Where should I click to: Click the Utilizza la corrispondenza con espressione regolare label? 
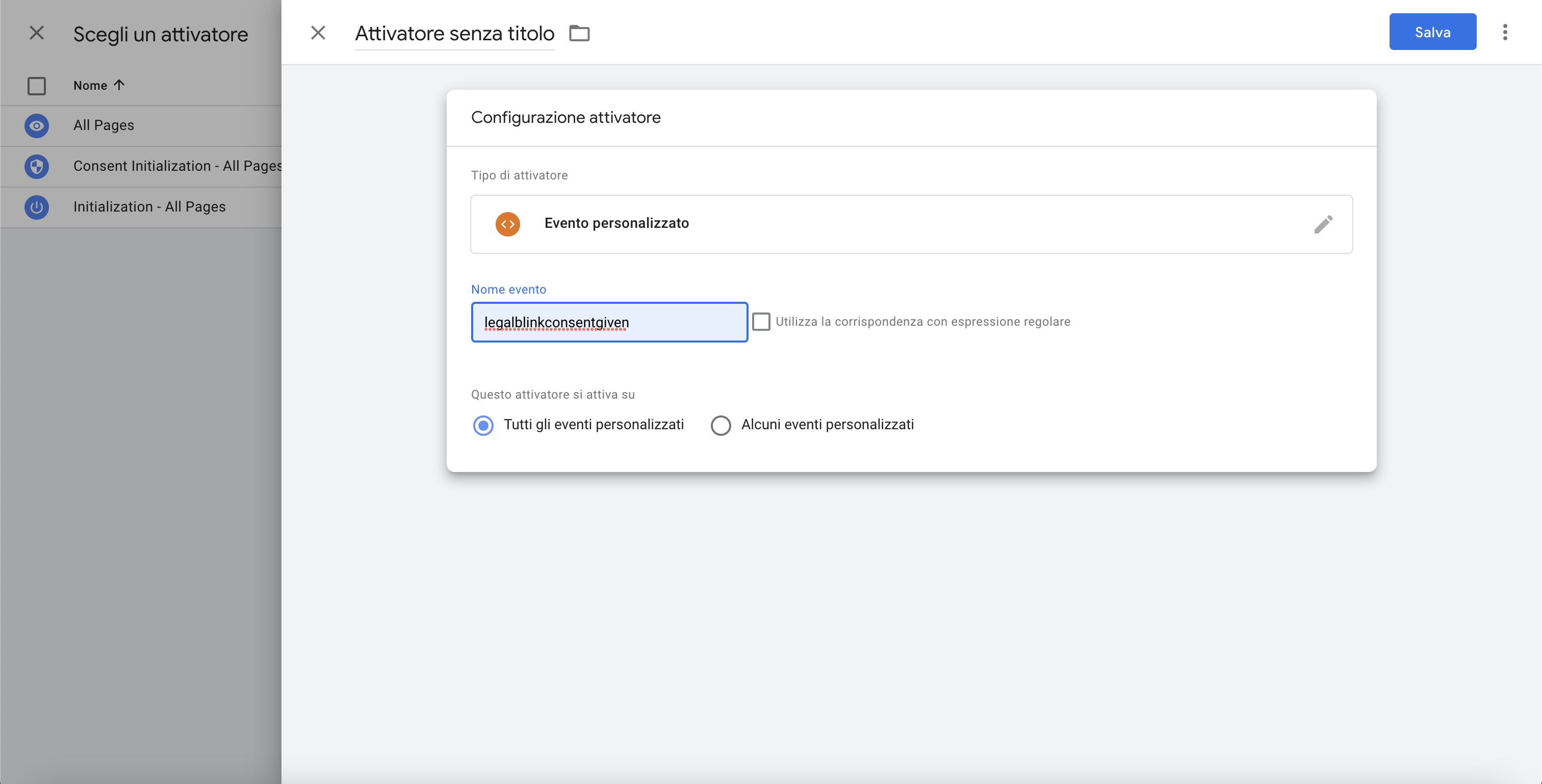pos(922,321)
